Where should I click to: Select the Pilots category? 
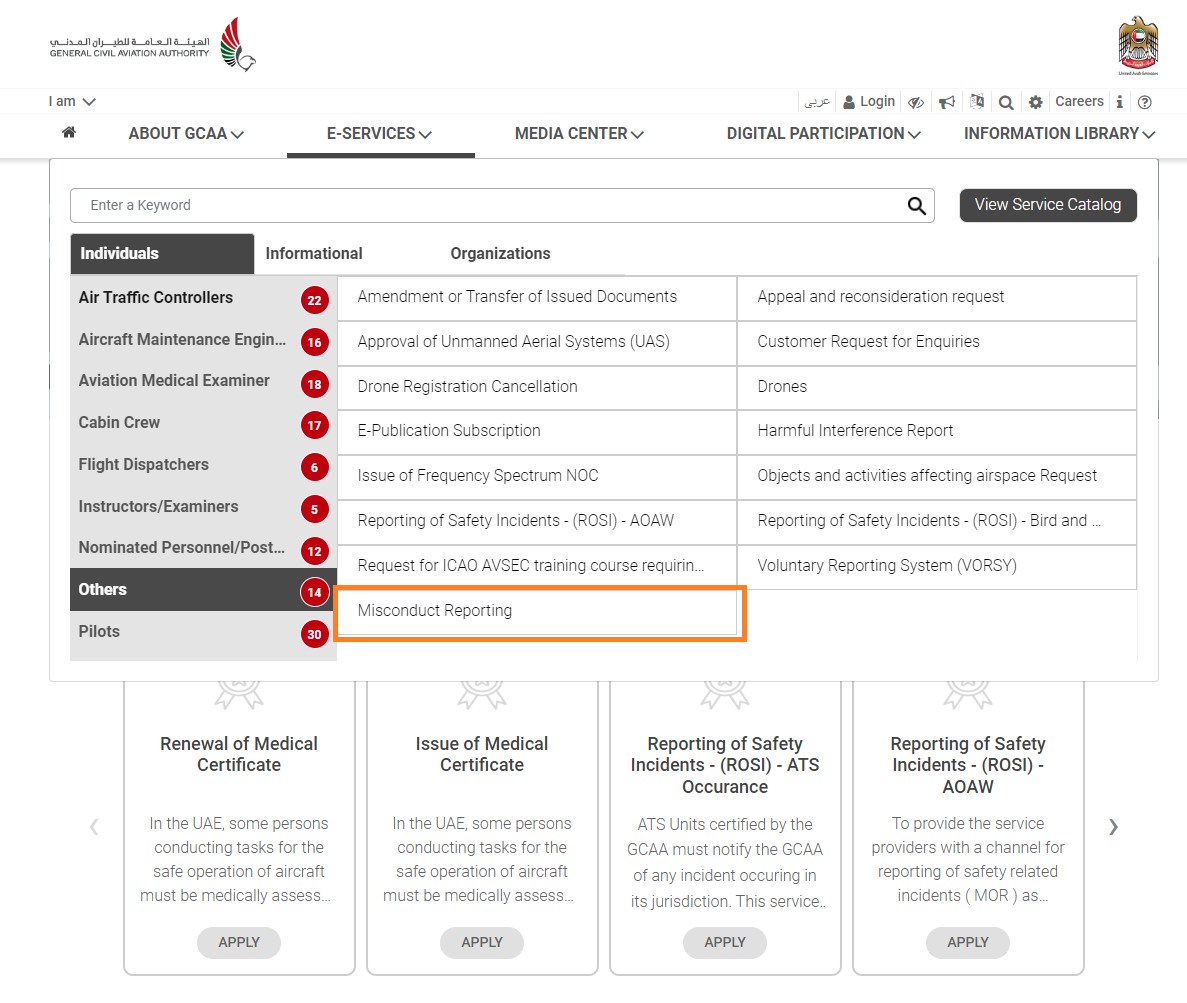pyautogui.click(x=203, y=632)
